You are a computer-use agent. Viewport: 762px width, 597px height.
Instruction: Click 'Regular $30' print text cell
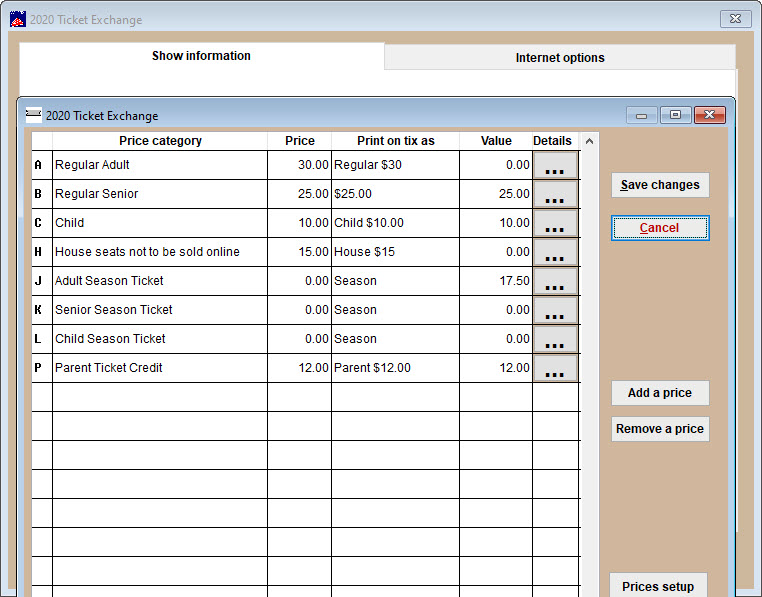pyautogui.click(x=396, y=165)
